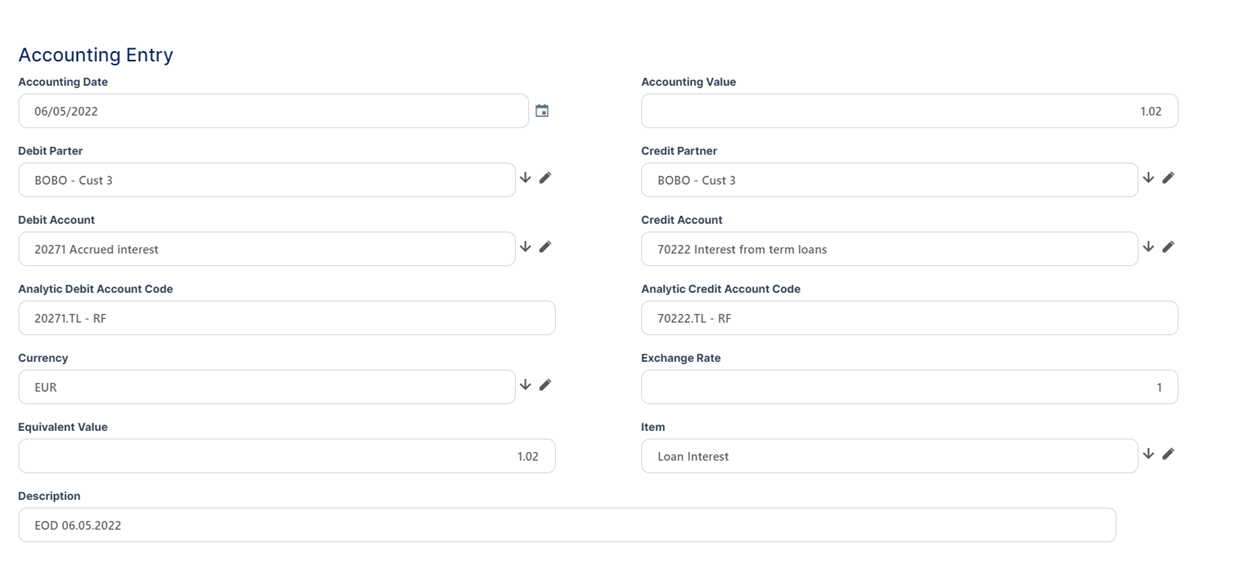Click the pencil icon beside Credit Account
1240x577 pixels.
(x=1168, y=247)
